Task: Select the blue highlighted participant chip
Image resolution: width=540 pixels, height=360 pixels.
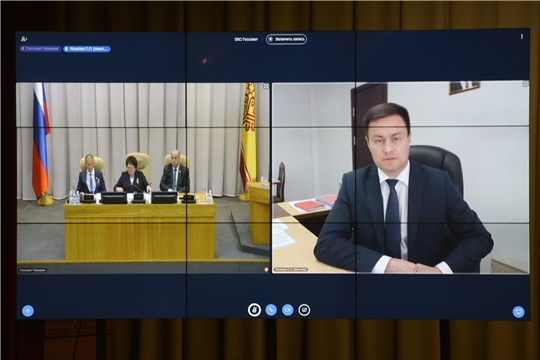Action: tap(87, 49)
